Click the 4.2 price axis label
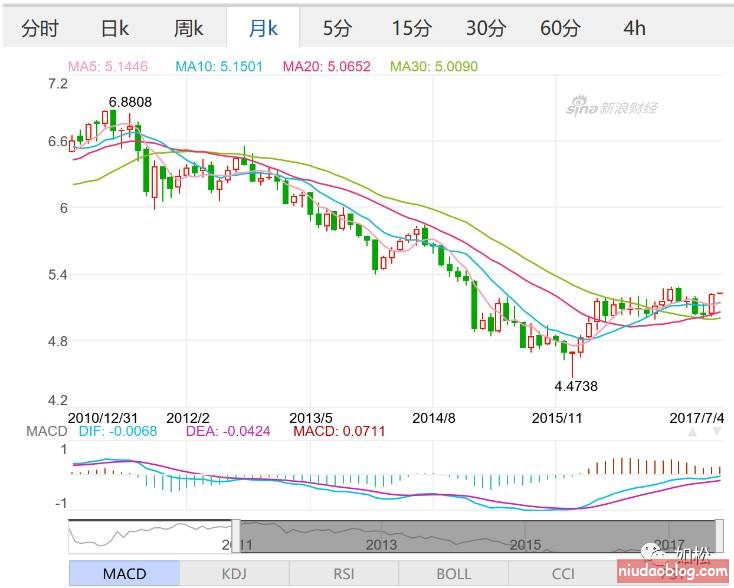Screen dimensions: 734x588 click(x=58, y=400)
